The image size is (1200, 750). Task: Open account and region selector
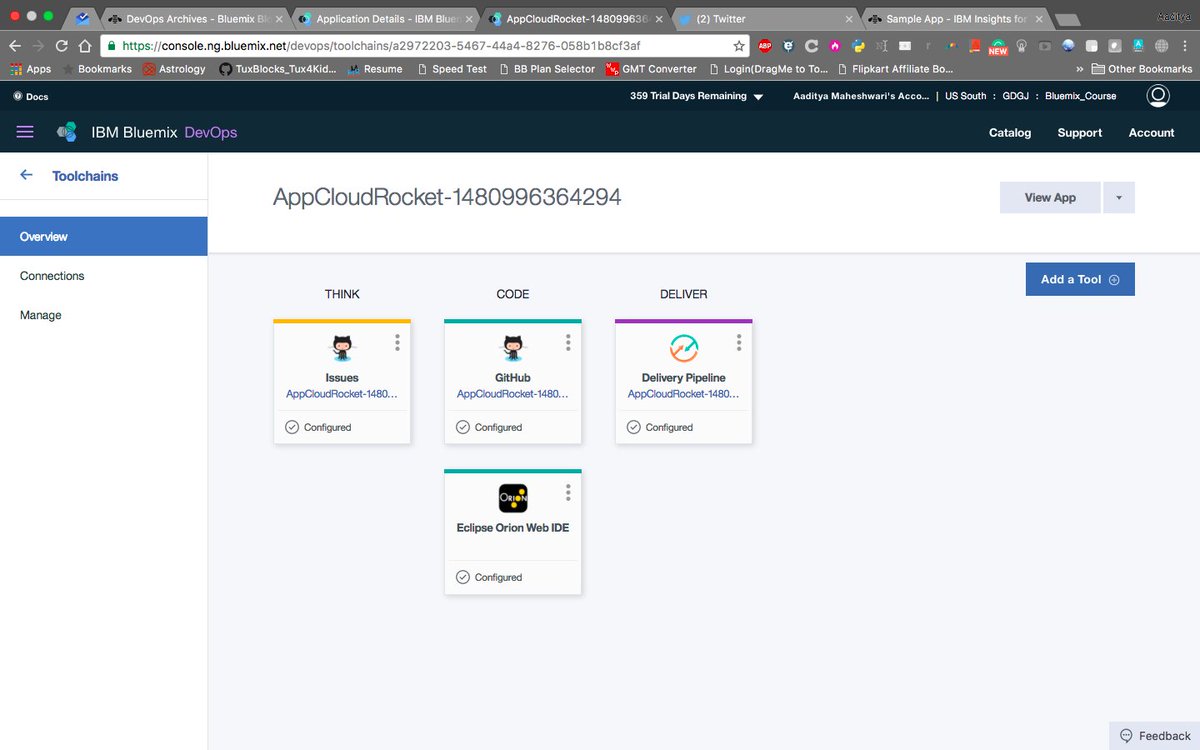click(954, 96)
